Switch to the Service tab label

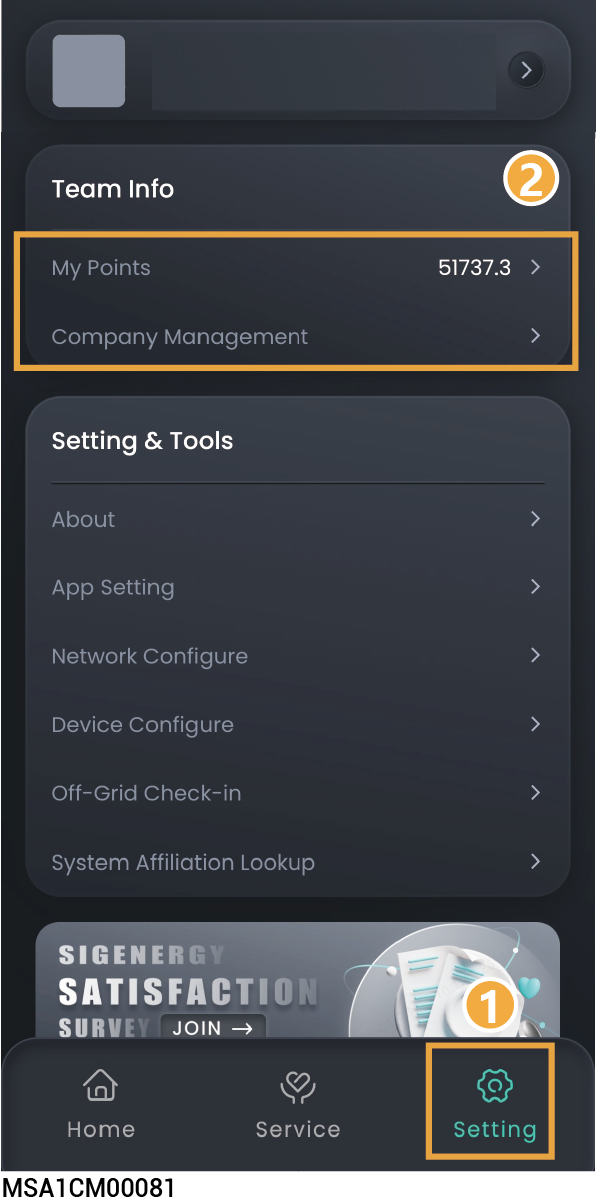(x=298, y=1130)
